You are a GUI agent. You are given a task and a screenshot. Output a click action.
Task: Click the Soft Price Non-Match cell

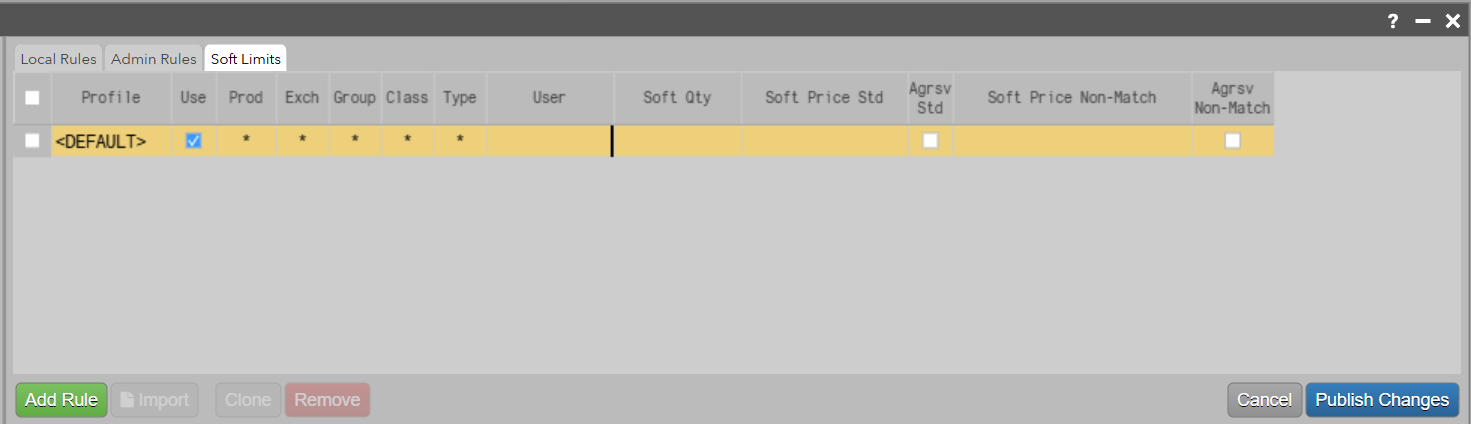pos(1072,141)
